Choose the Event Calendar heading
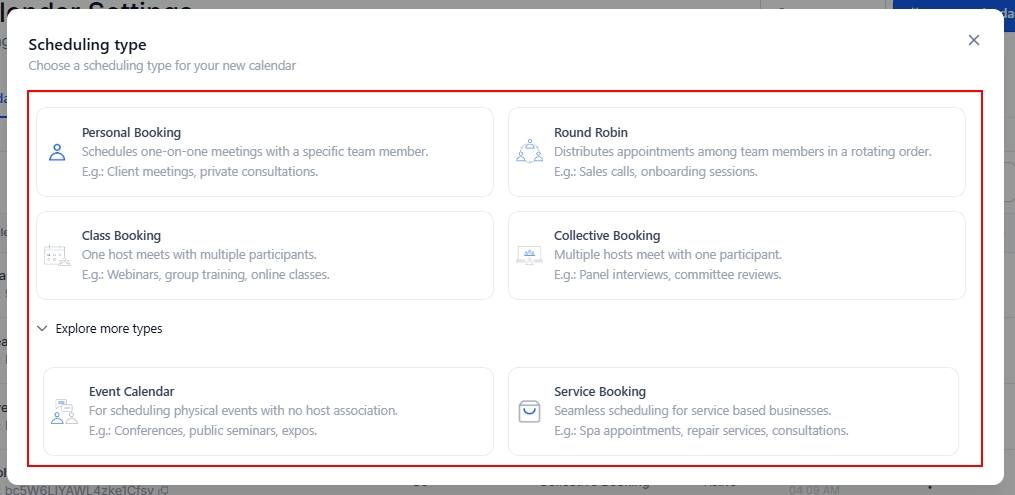 (132, 392)
